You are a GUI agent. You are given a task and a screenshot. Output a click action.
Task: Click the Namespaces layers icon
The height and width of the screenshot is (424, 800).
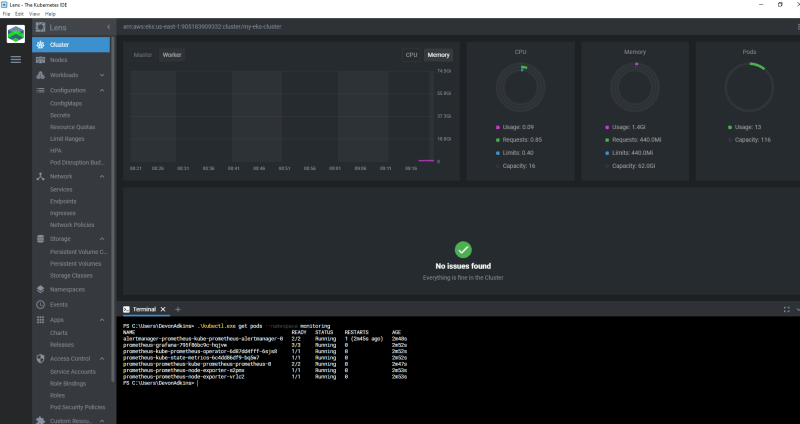(40, 289)
